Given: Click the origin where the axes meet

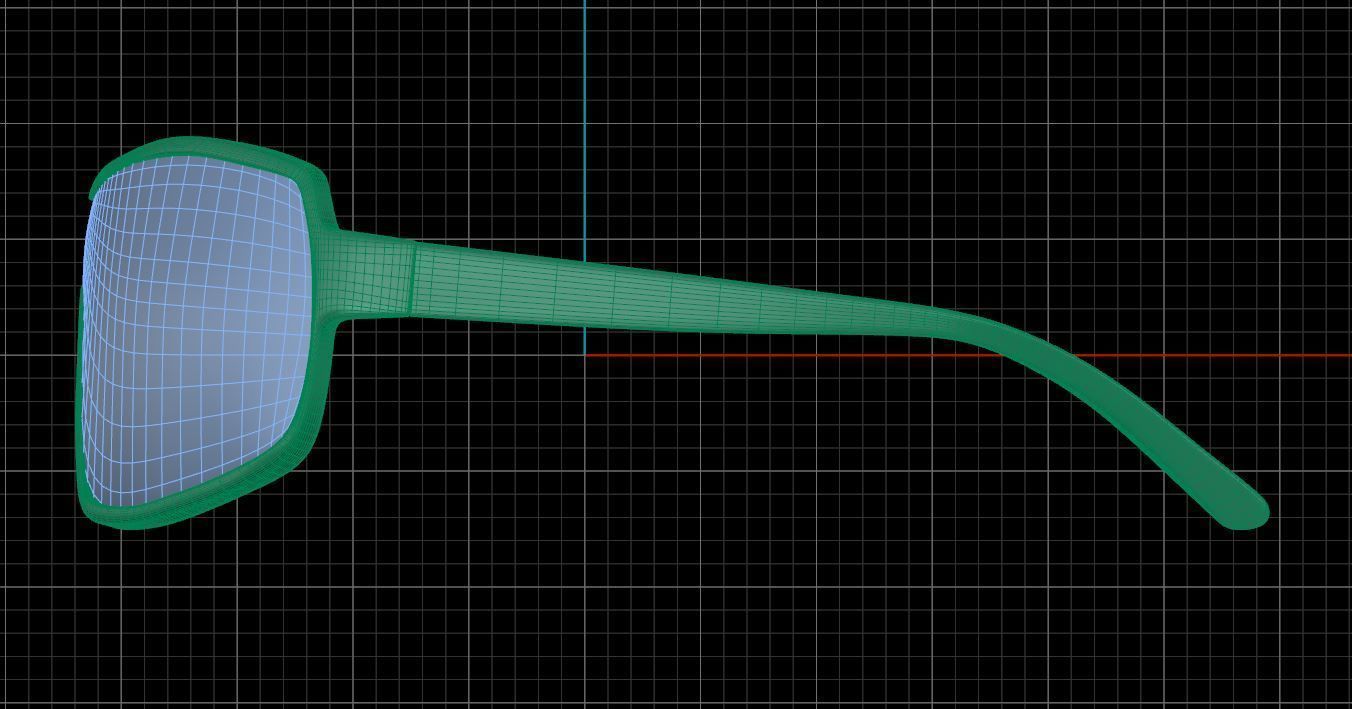Looking at the screenshot, I should [x=585, y=355].
